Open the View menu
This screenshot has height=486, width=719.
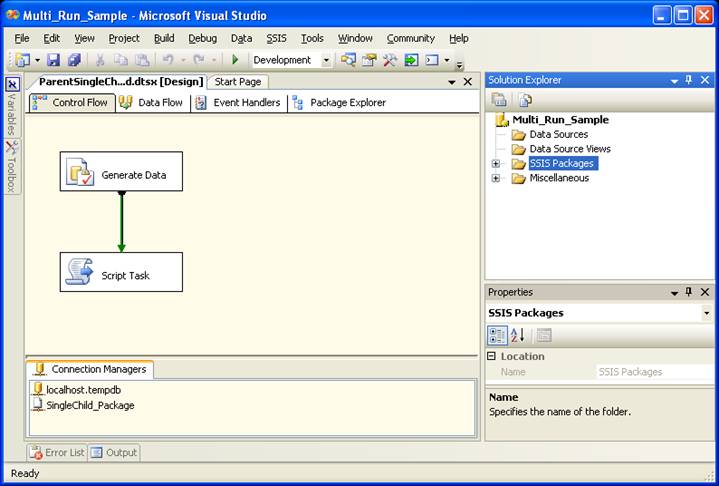click(84, 39)
